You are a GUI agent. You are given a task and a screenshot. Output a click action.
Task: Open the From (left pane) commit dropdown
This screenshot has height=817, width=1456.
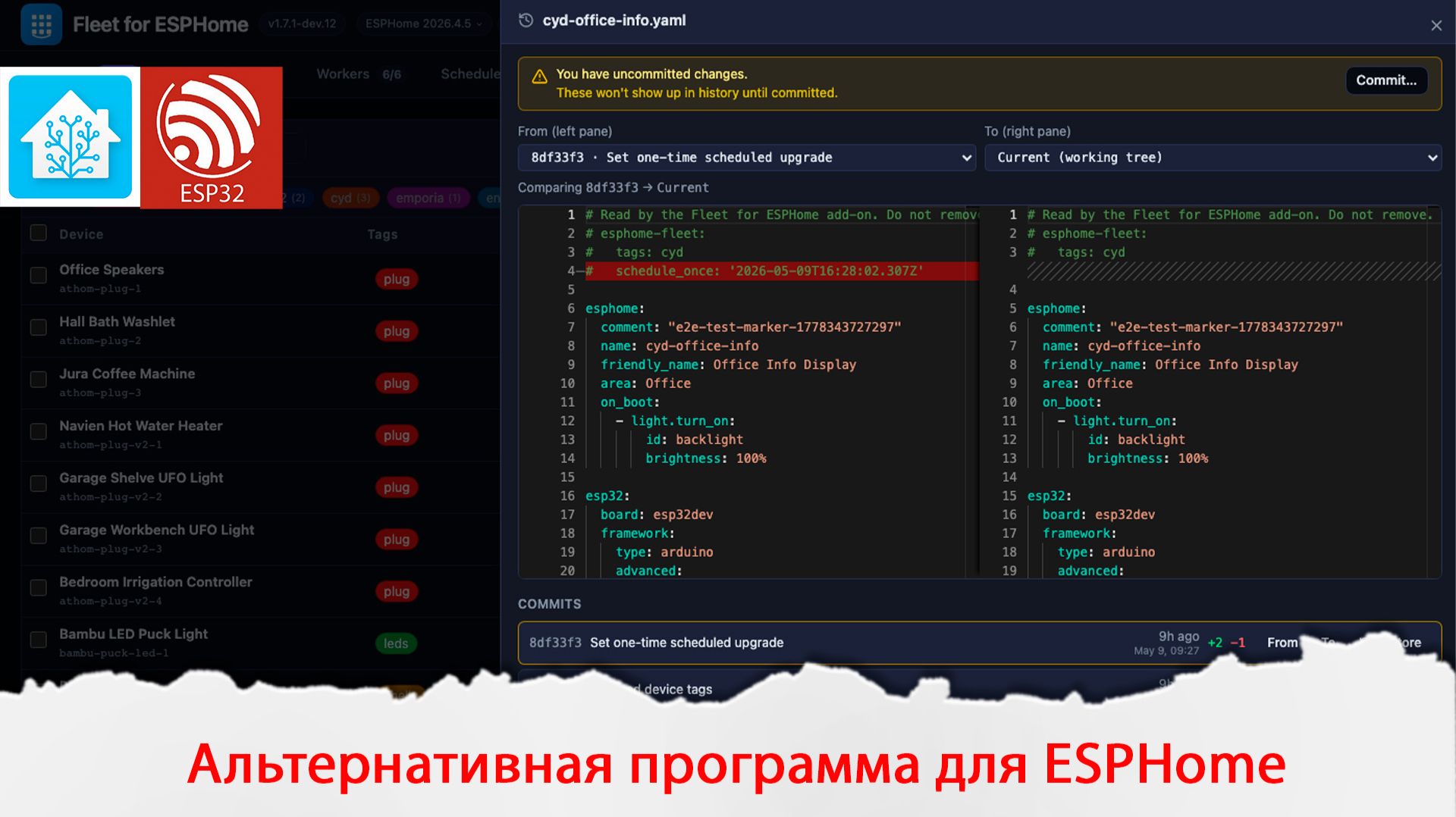click(746, 158)
